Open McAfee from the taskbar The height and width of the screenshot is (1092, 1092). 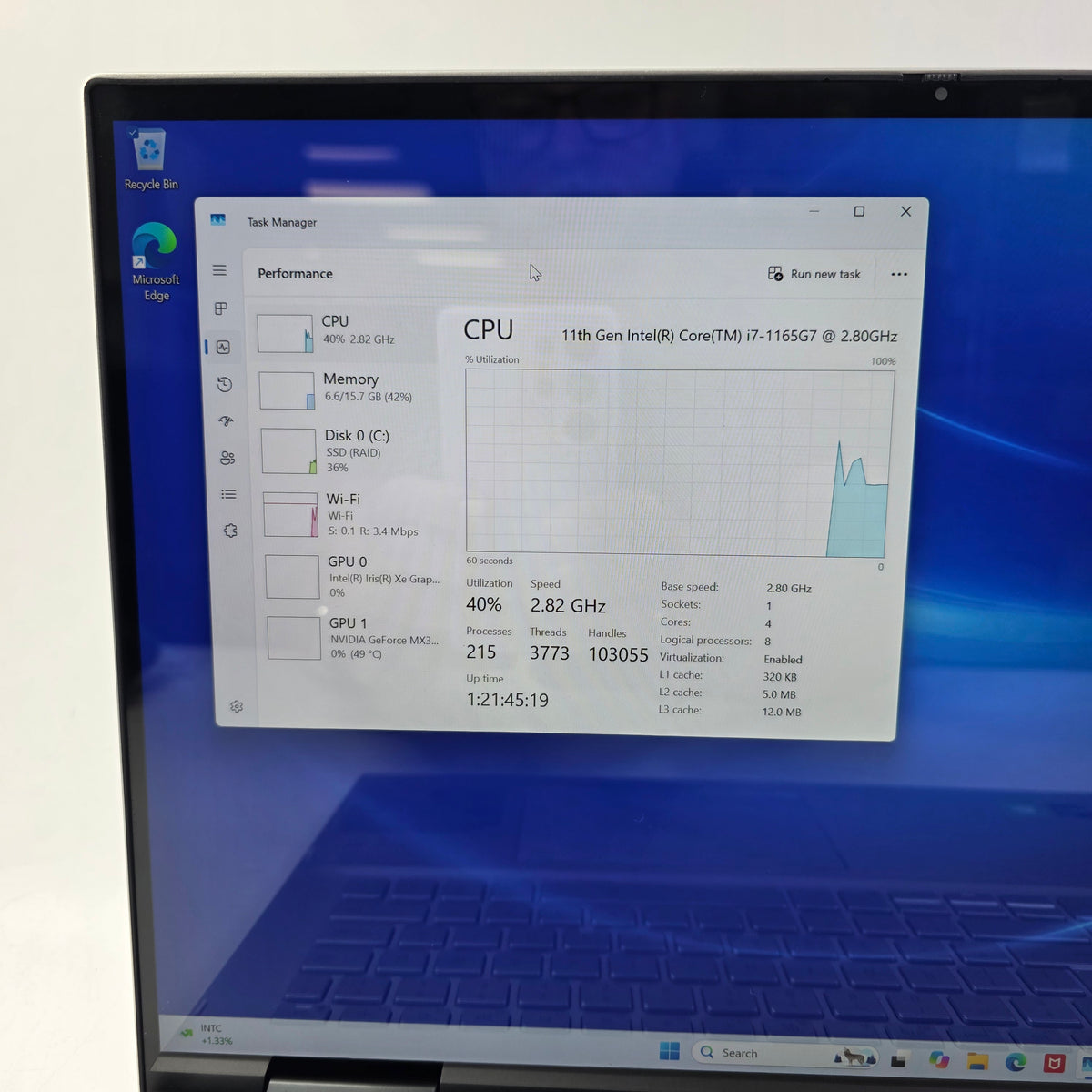point(1054,1063)
